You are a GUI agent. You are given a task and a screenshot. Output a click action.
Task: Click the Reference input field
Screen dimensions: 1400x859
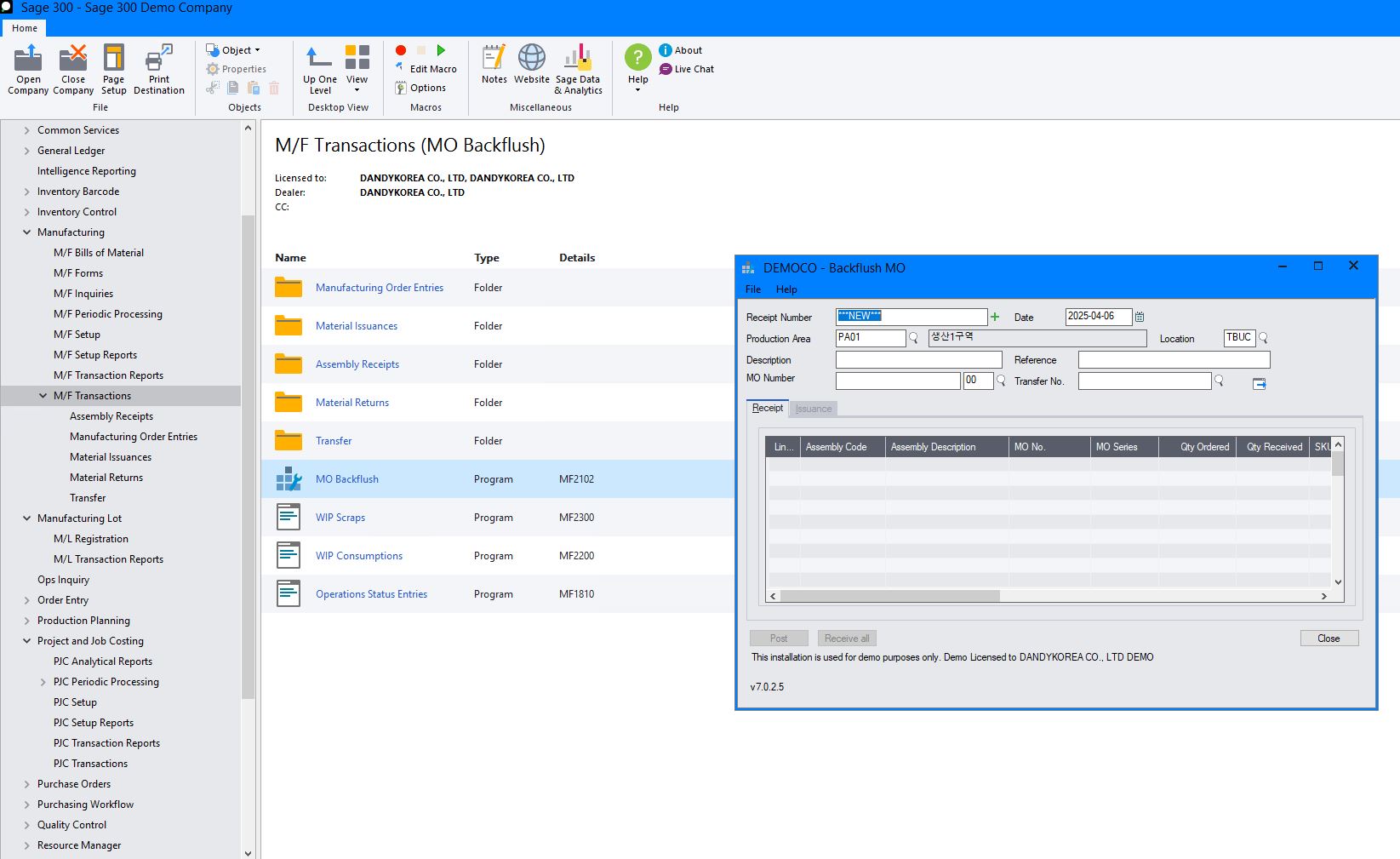(1174, 360)
